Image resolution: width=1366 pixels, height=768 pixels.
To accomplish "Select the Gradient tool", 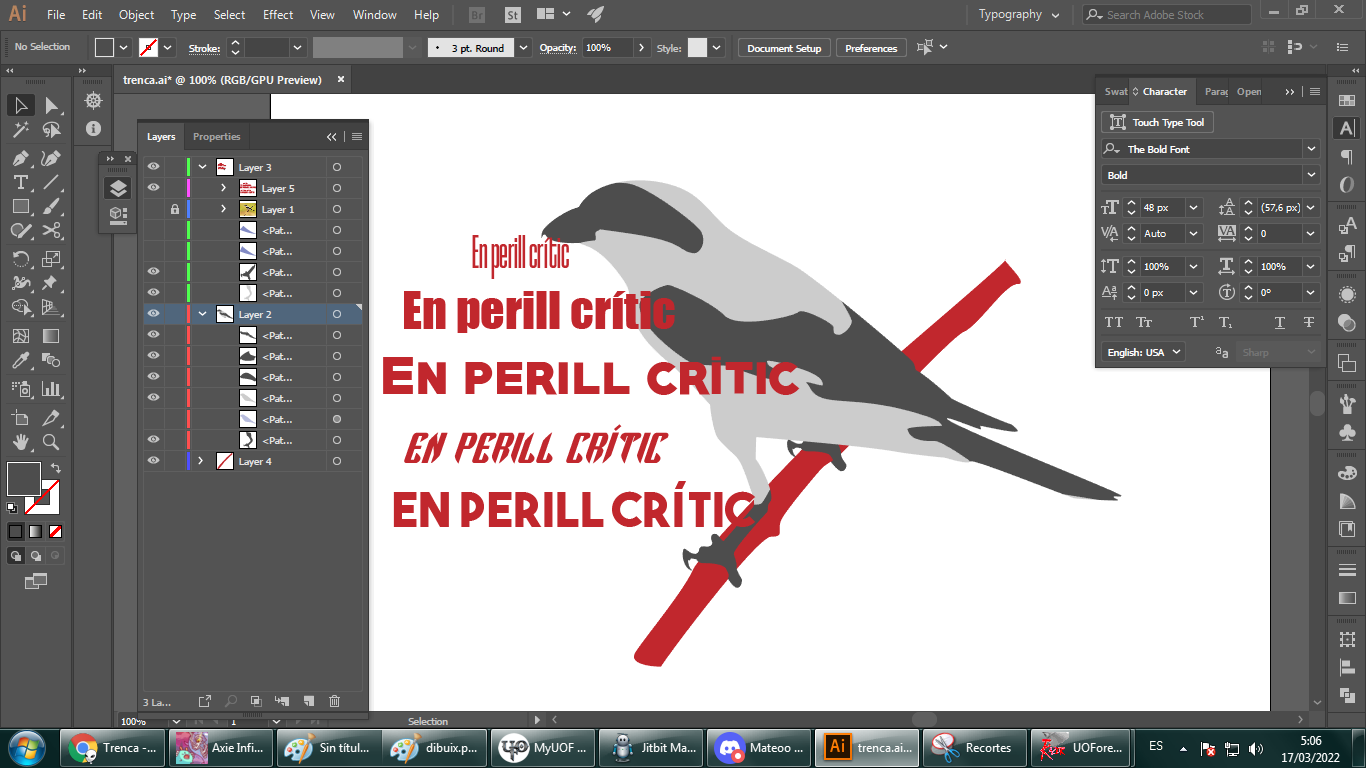I will [x=52, y=336].
